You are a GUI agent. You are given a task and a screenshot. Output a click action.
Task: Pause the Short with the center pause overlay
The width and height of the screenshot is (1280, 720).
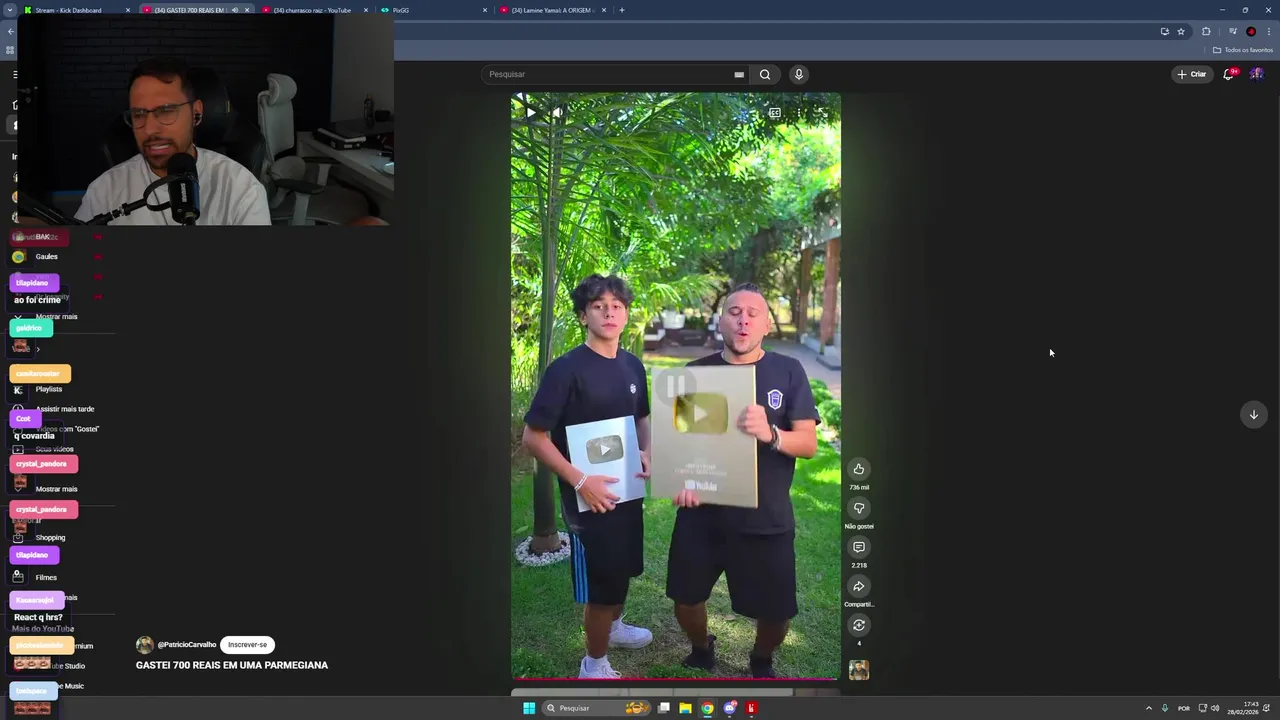tap(676, 385)
